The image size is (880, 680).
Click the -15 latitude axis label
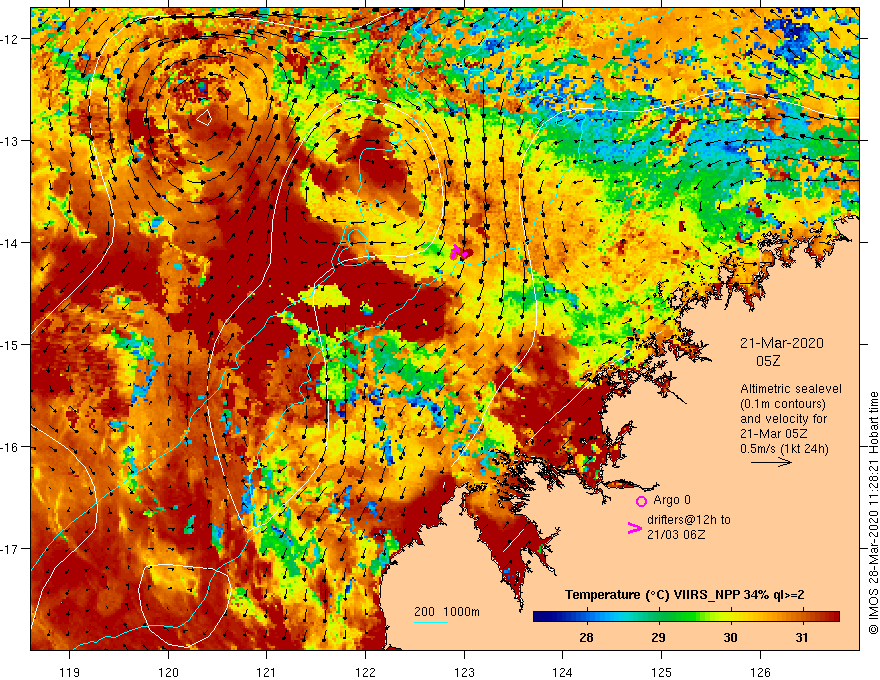coord(11,345)
